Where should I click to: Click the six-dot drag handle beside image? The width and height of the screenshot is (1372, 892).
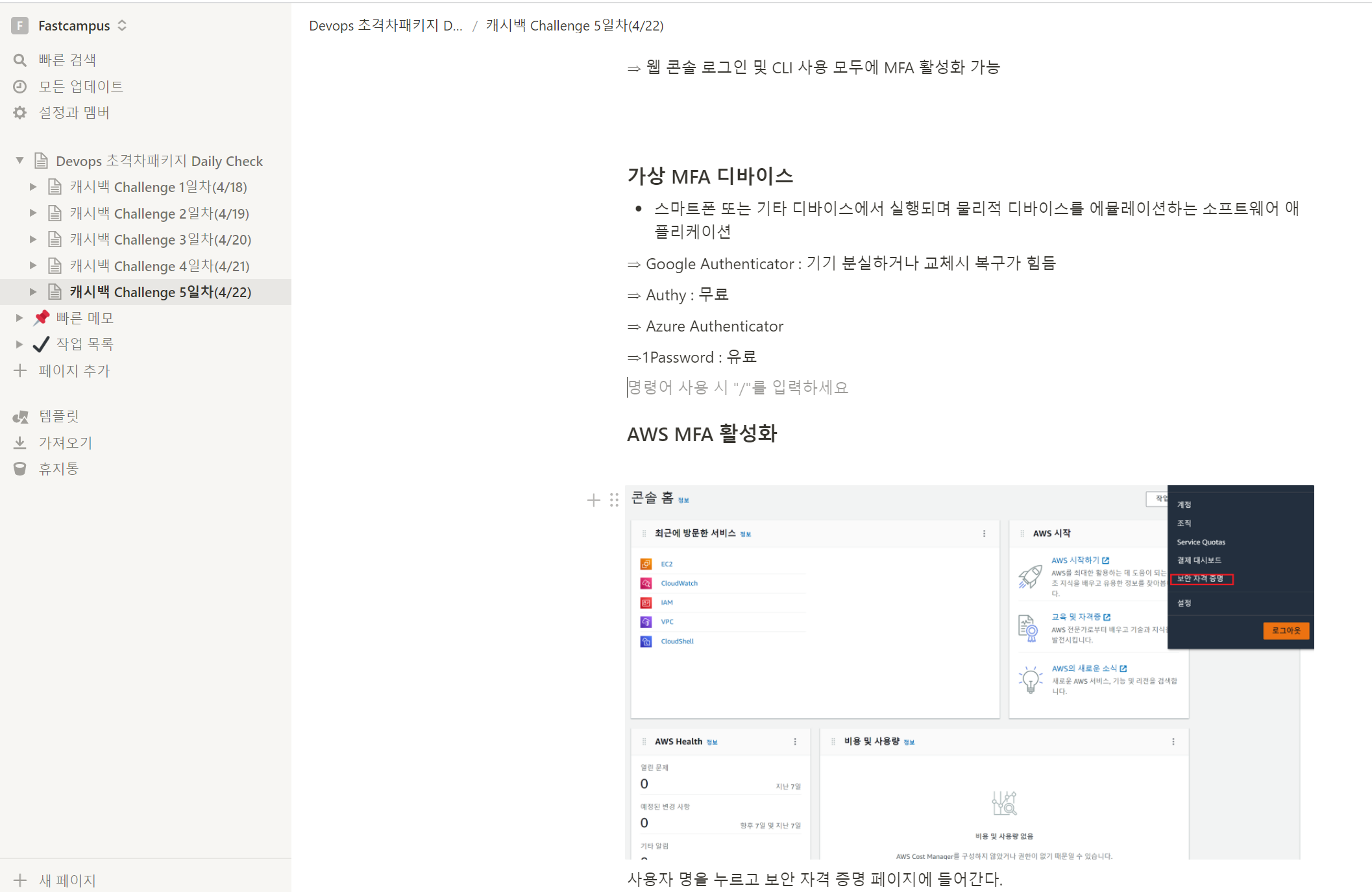[x=614, y=500]
